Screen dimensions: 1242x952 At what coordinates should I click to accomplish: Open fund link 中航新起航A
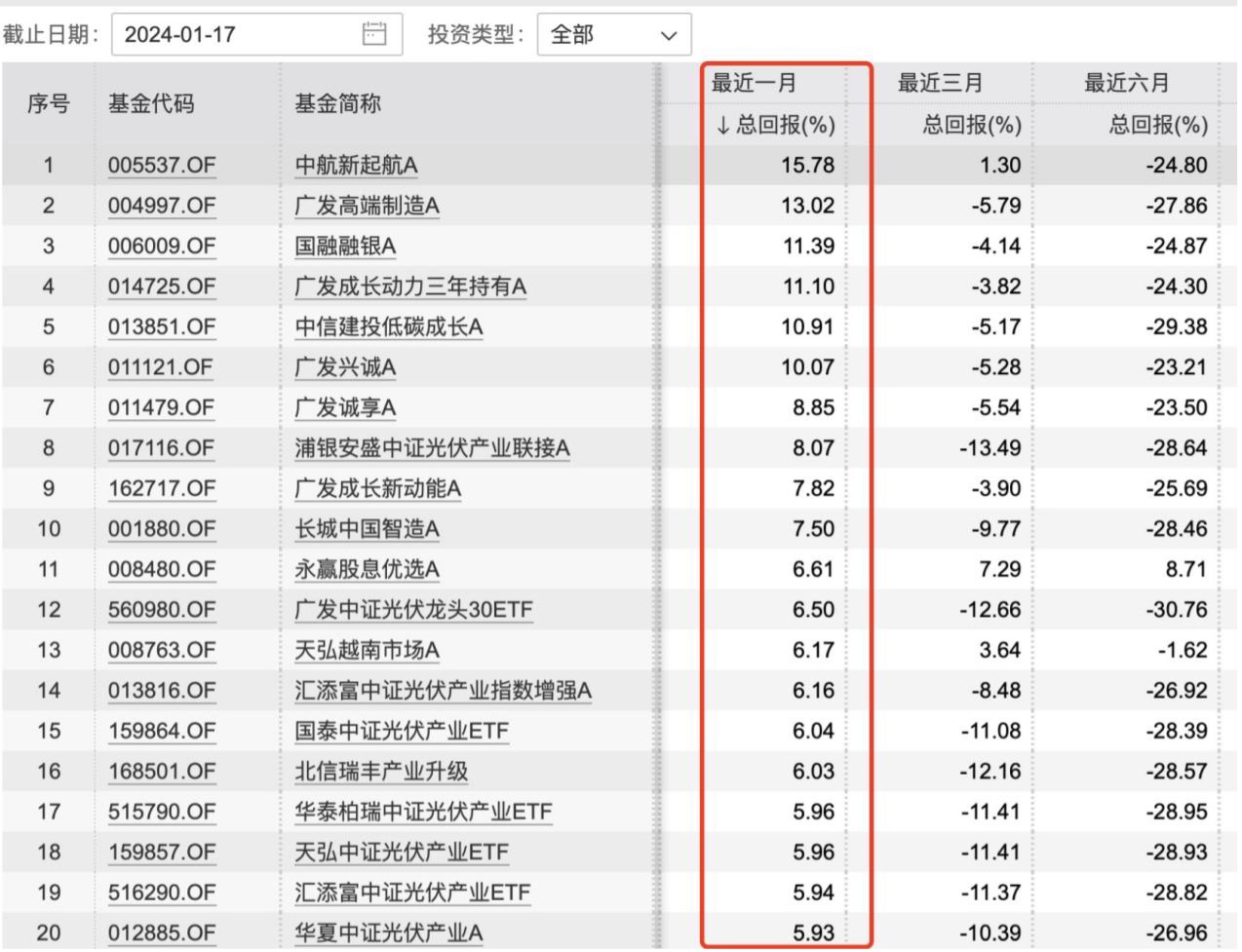356,166
